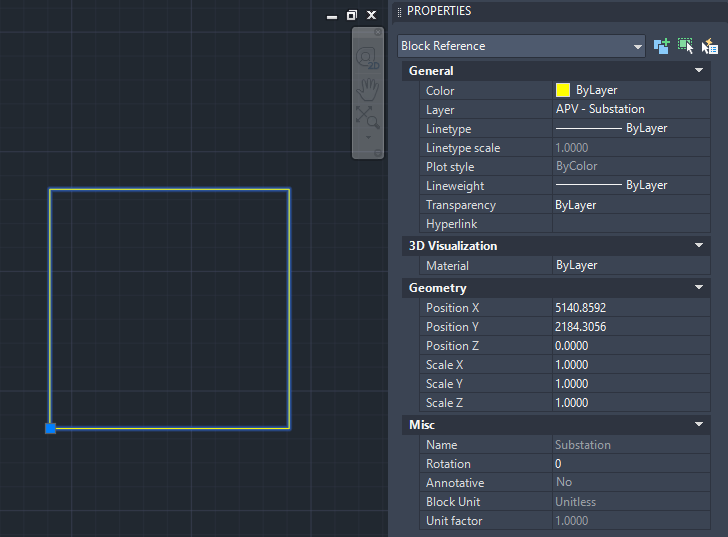The height and width of the screenshot is (537, 728).
Task: Select the Linetype scale row label
Action: click(x=463, y=148)
